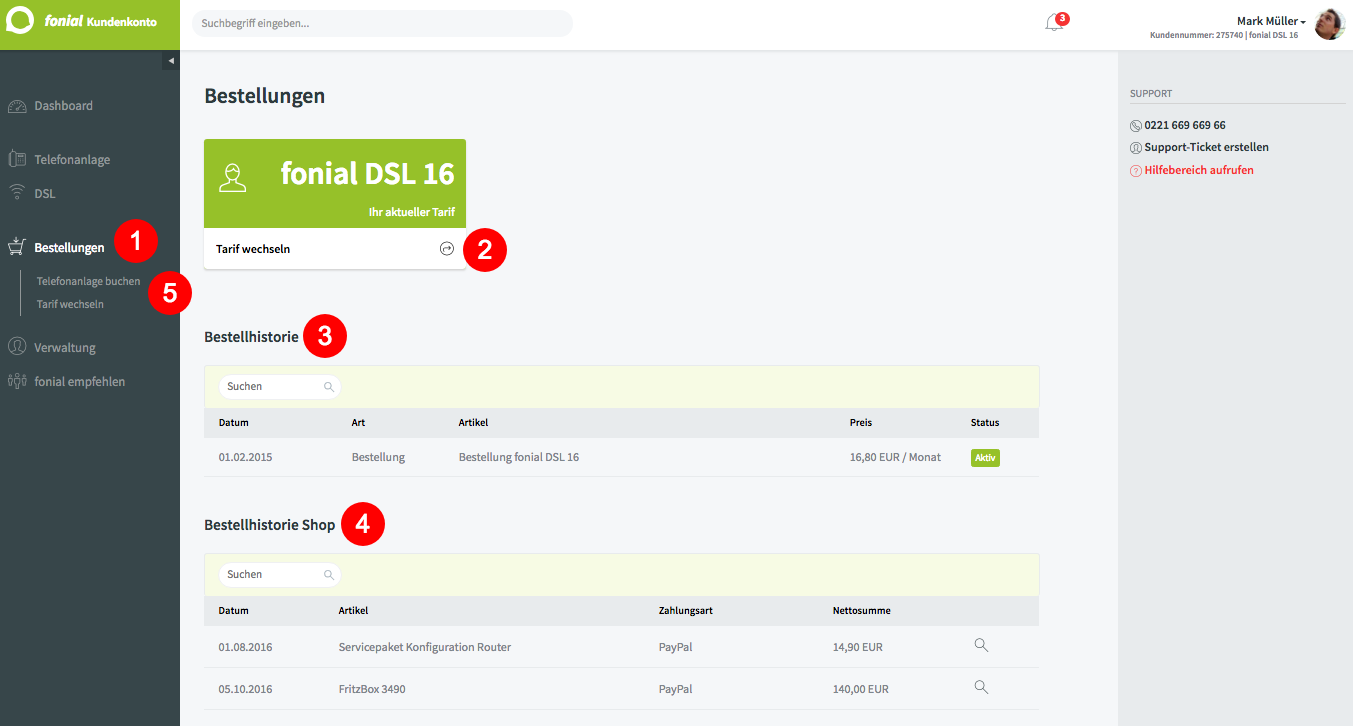Click the date 05.10.2016
This screenshot has height=726, width=1353.
tap(245, 689)
